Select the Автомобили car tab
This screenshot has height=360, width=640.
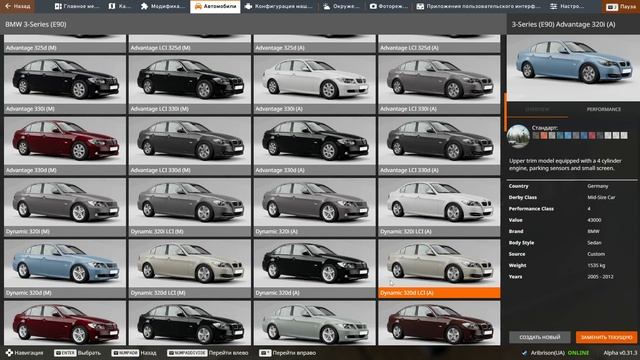[x=215, y=7]
